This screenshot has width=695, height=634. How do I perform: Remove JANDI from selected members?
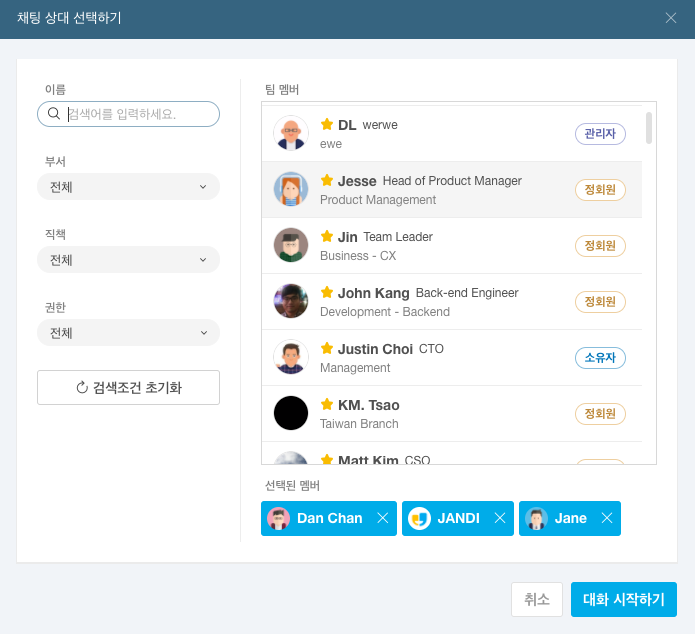(x=500, y=518)
